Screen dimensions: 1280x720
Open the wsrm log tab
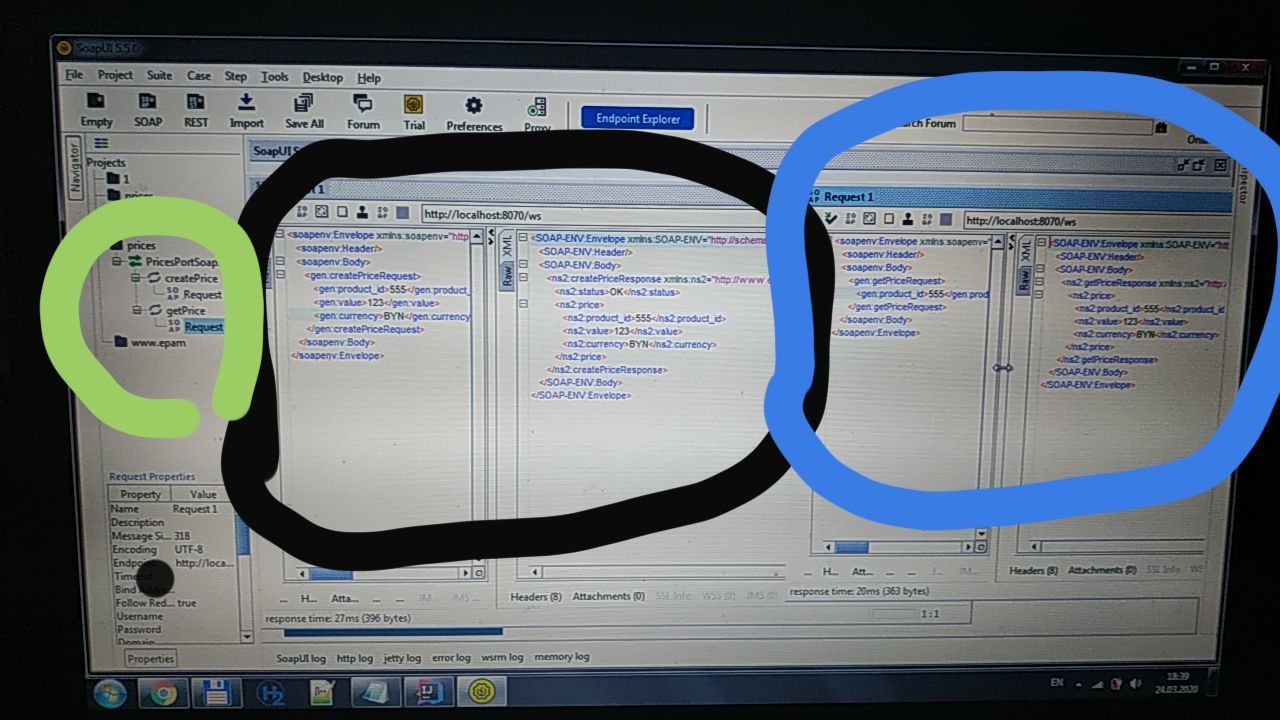click(502, 657)
